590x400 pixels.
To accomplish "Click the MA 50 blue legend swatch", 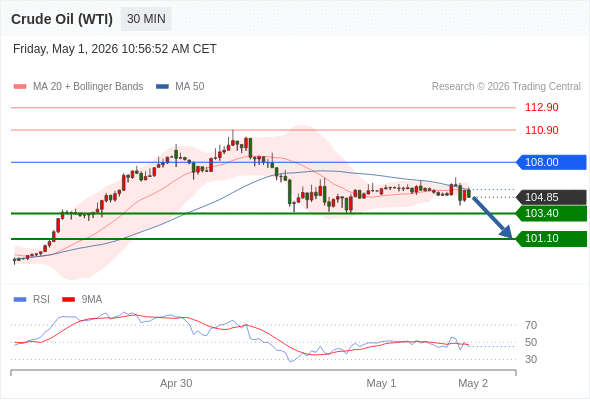I will point(163,87).
